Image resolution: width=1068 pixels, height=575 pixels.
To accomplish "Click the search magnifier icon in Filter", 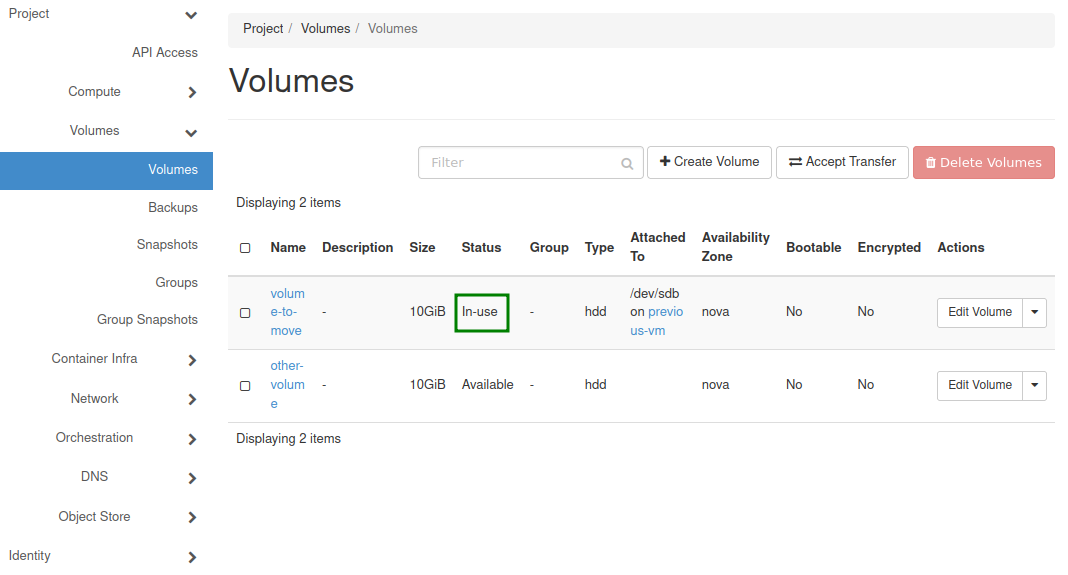I will click(627, 163).
